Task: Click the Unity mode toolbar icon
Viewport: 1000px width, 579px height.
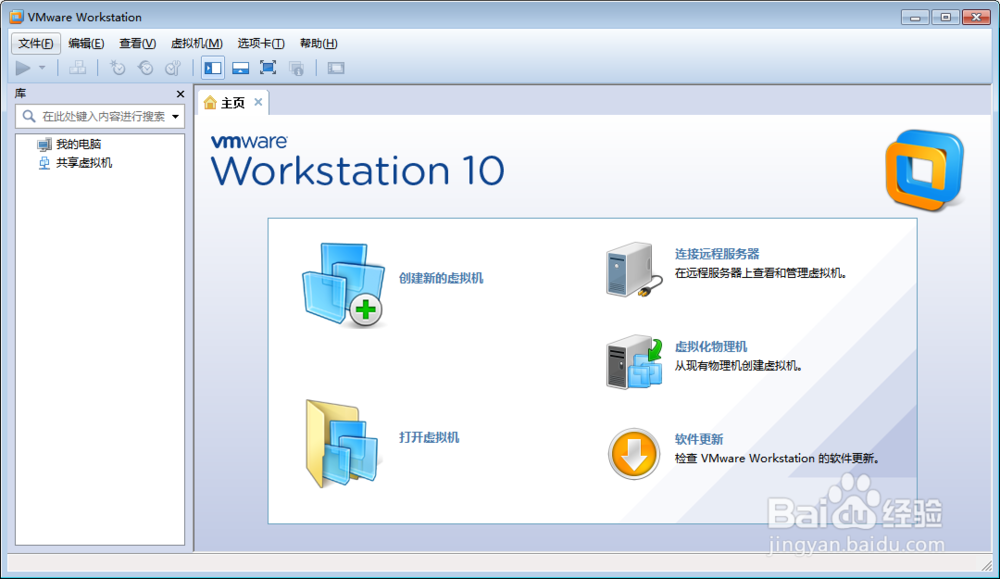Action: (296, 68)
